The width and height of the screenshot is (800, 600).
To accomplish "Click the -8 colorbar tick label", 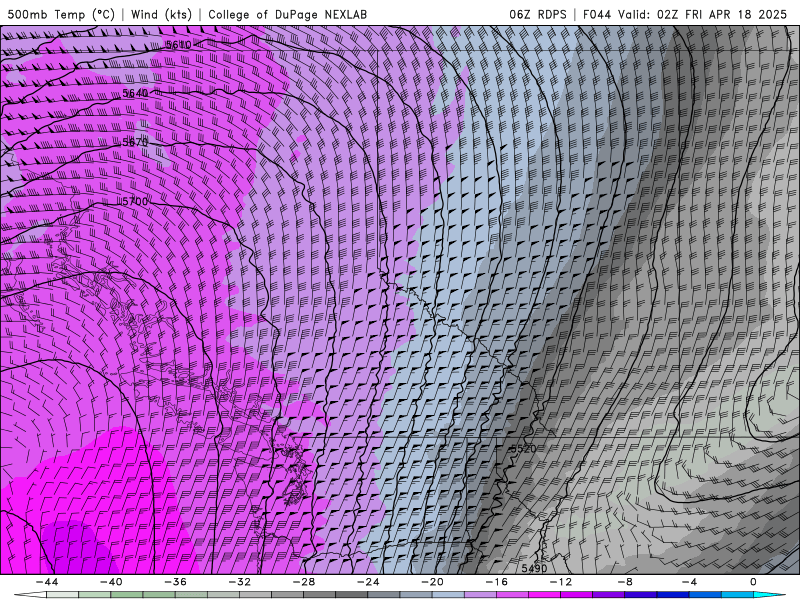I will click(626, 582).
